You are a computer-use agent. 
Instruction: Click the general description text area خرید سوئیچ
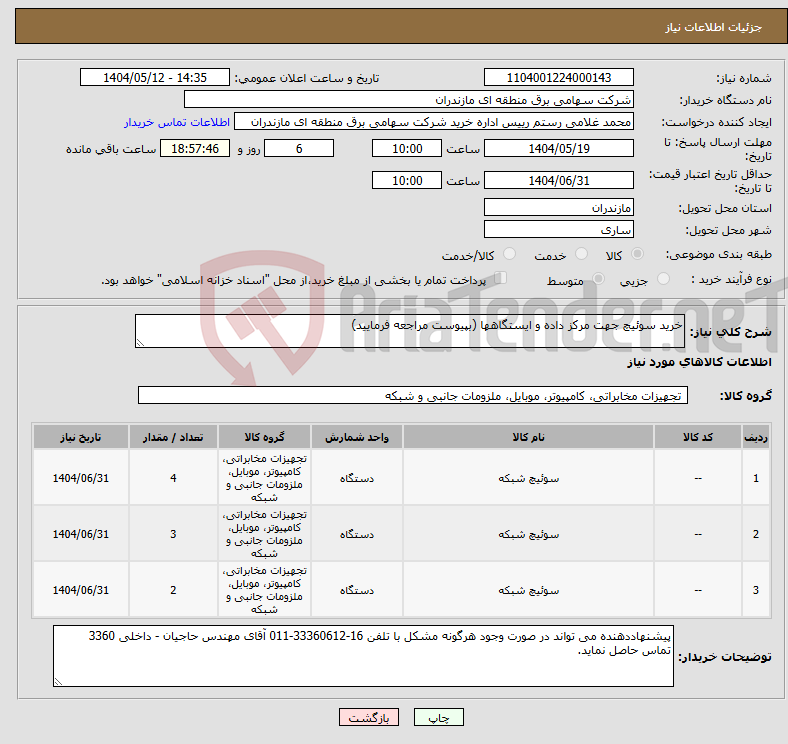click(x=410, y=331)
